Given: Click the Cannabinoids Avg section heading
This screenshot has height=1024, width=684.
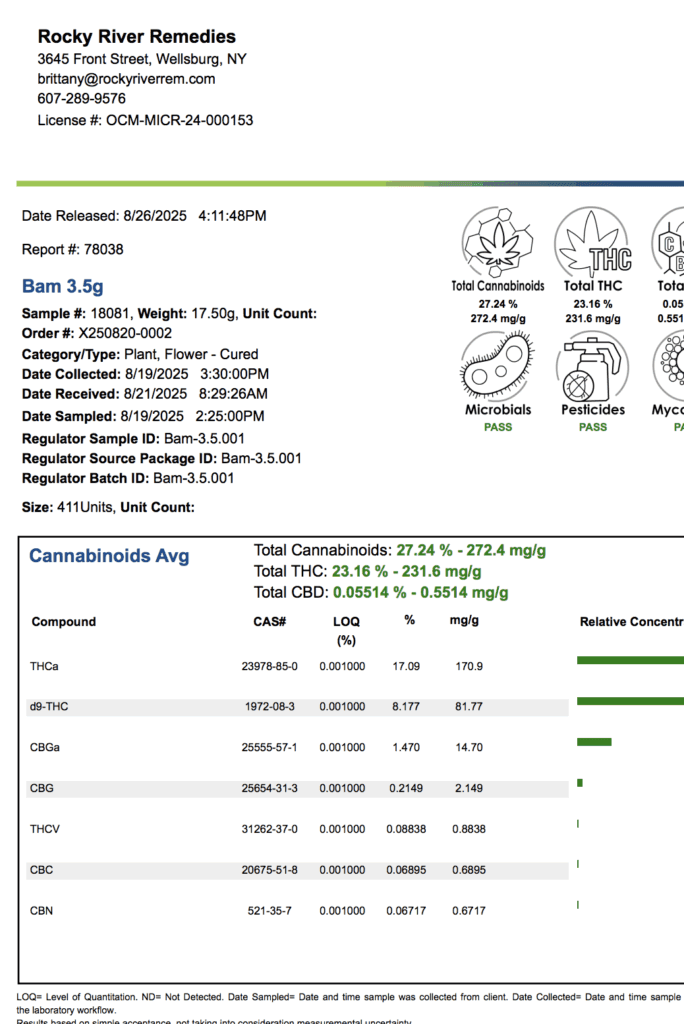Looking at the screenshot, I should click(109, 556).
